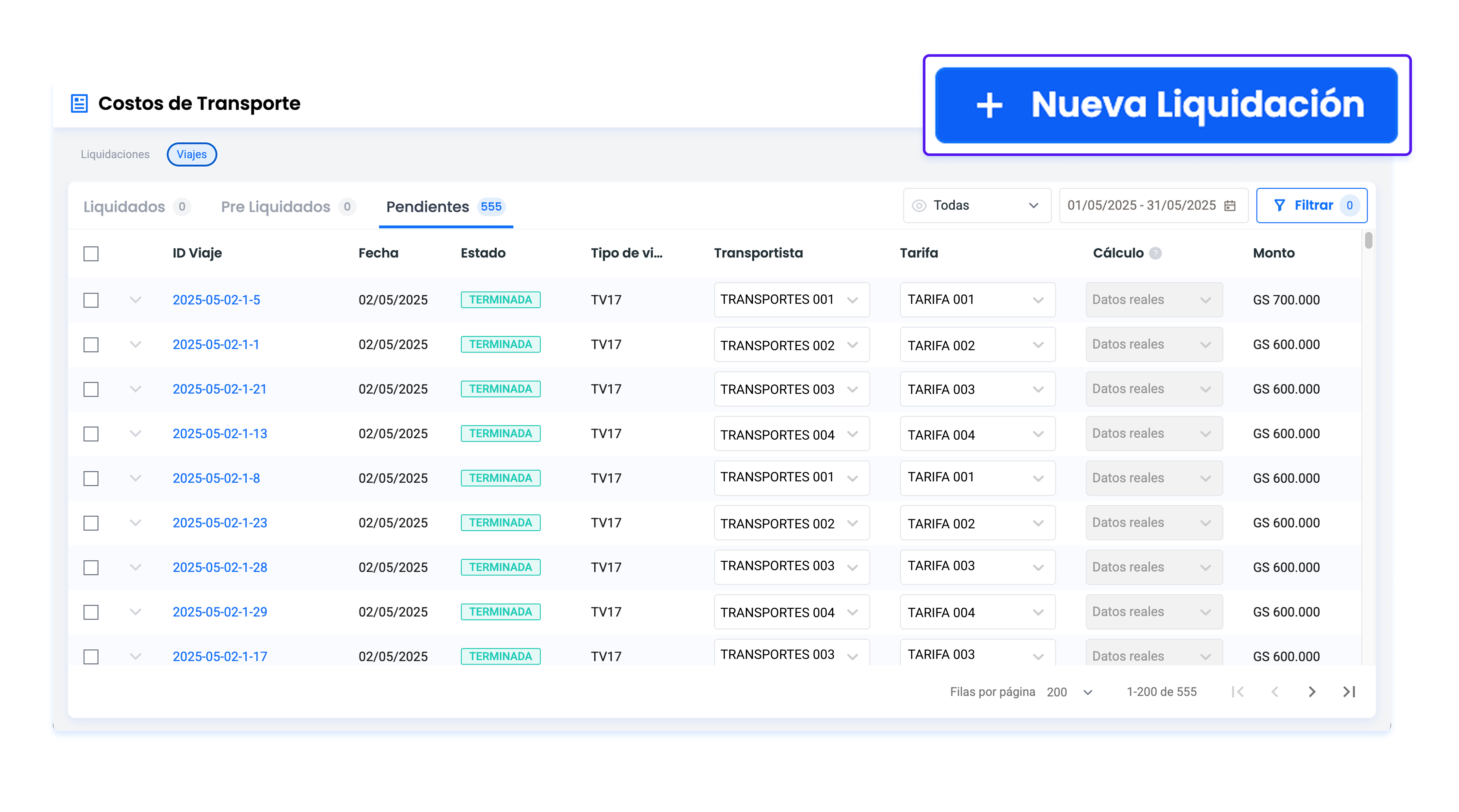1459x812 pixels.
Task: Click the Cálculo help question icon
Action: (1155, 253)
